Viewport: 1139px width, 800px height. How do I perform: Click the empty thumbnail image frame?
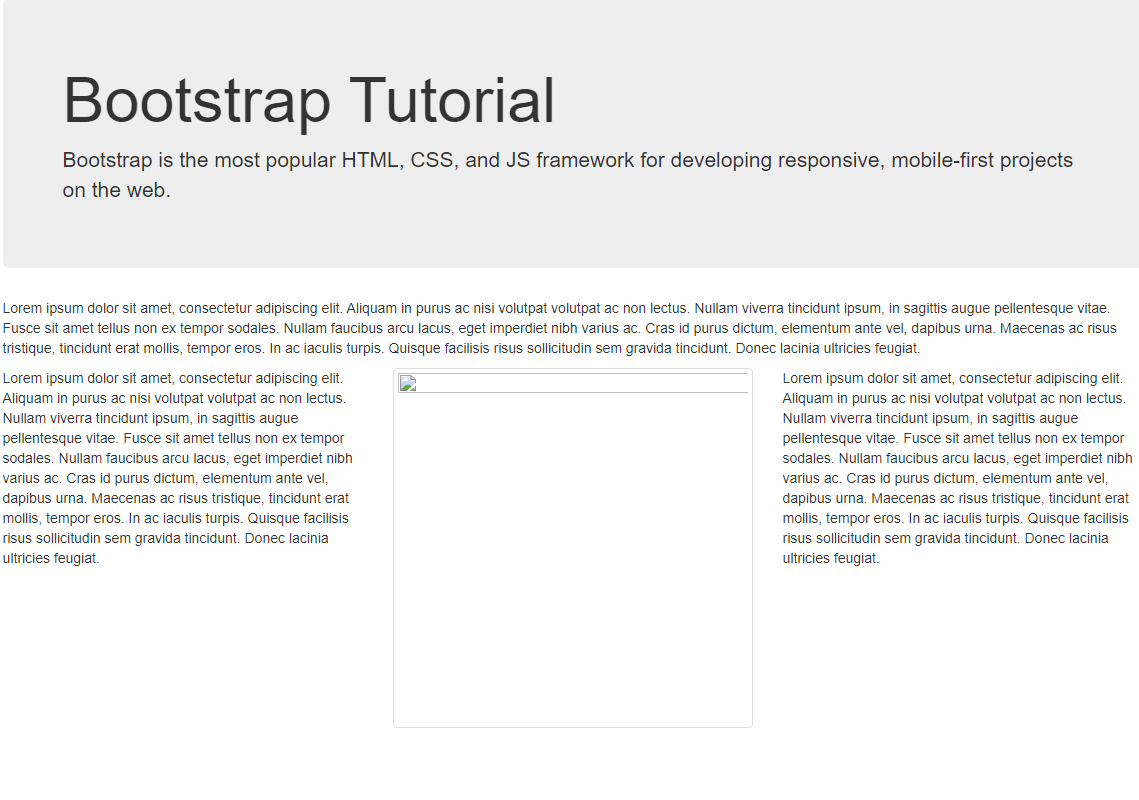click(573, 548)
